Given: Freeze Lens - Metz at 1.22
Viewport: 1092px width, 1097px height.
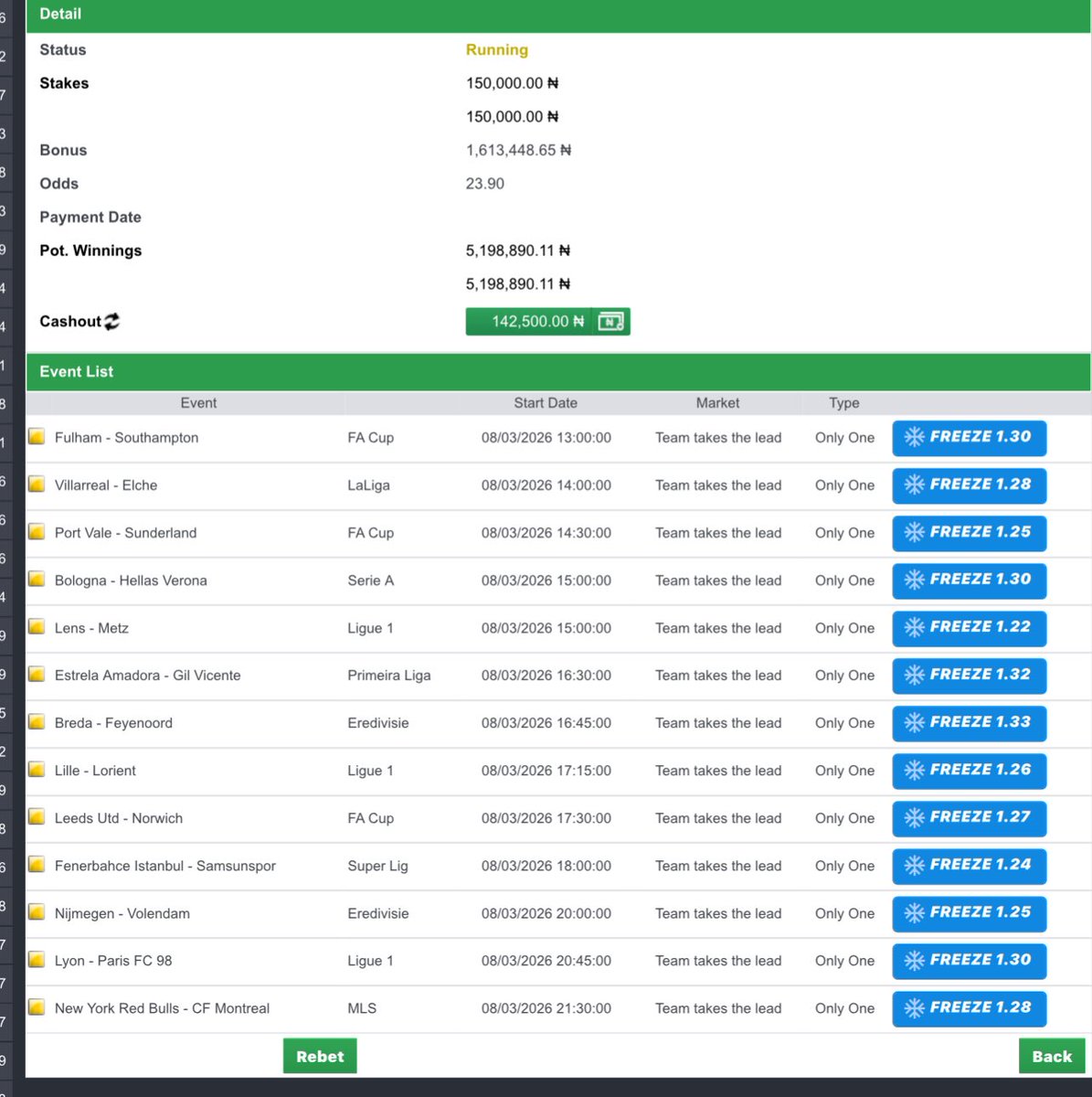Looking at the screenshot, I should click(x=969, y=628).
